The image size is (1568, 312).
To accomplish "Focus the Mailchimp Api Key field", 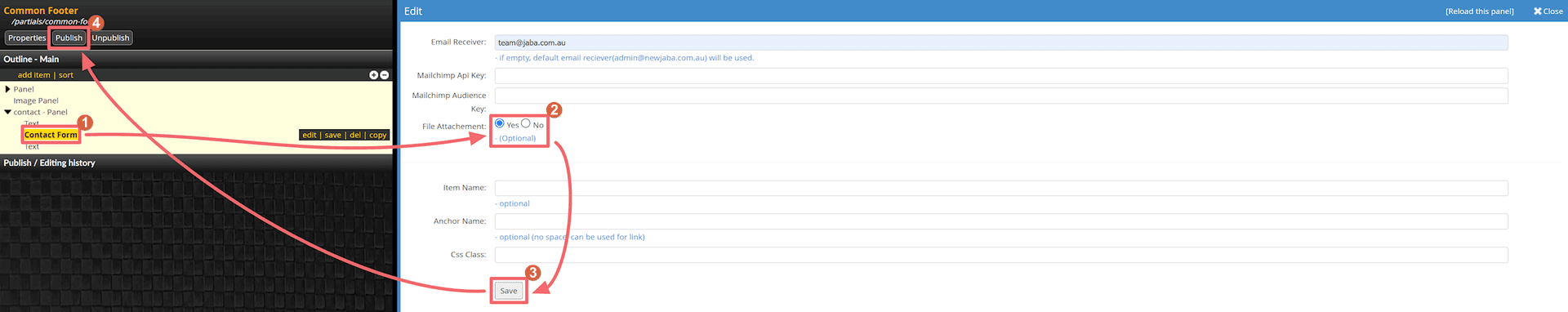I will (1001, 76).
